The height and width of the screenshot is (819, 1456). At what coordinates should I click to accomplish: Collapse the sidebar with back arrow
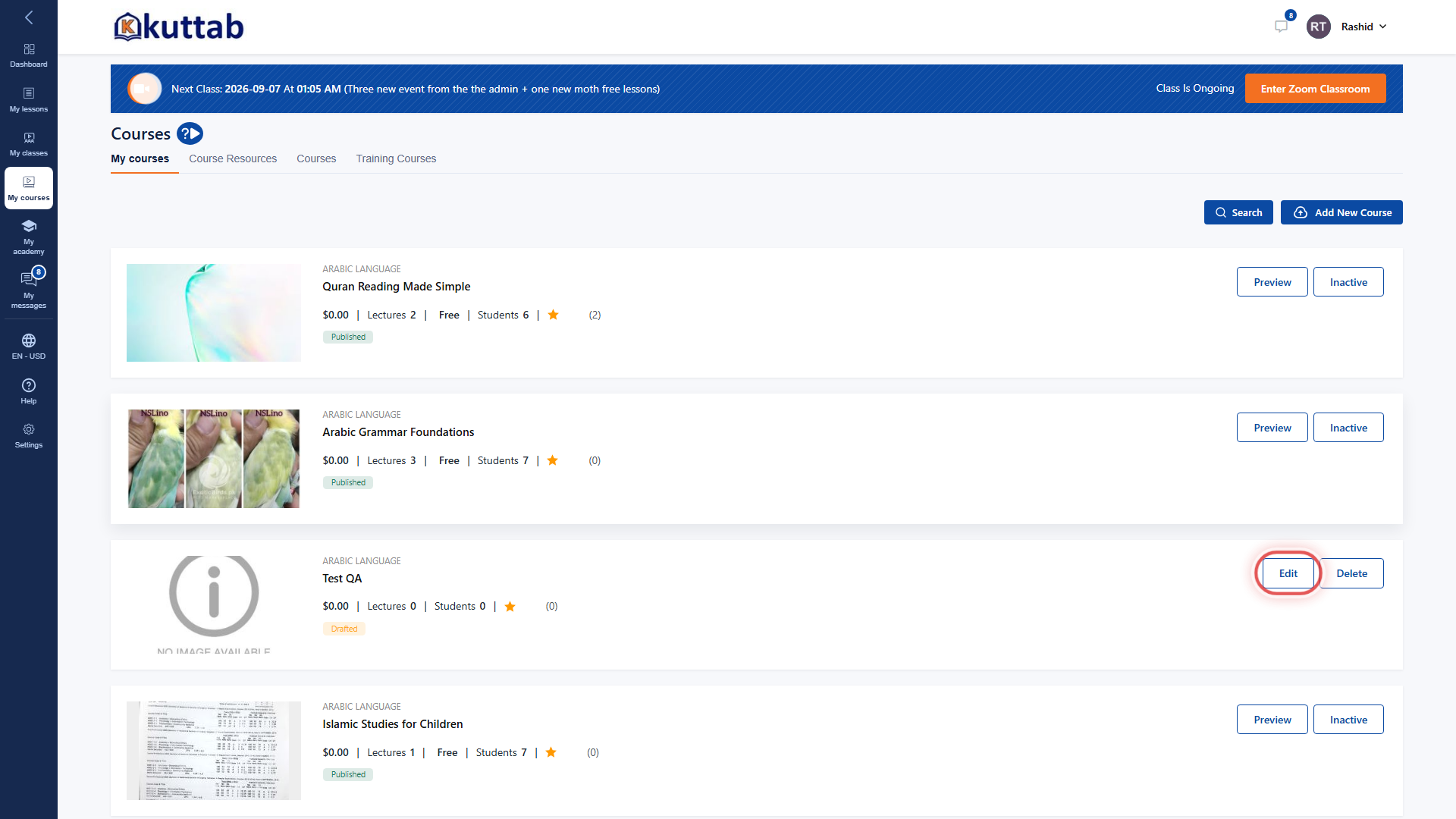29,17
